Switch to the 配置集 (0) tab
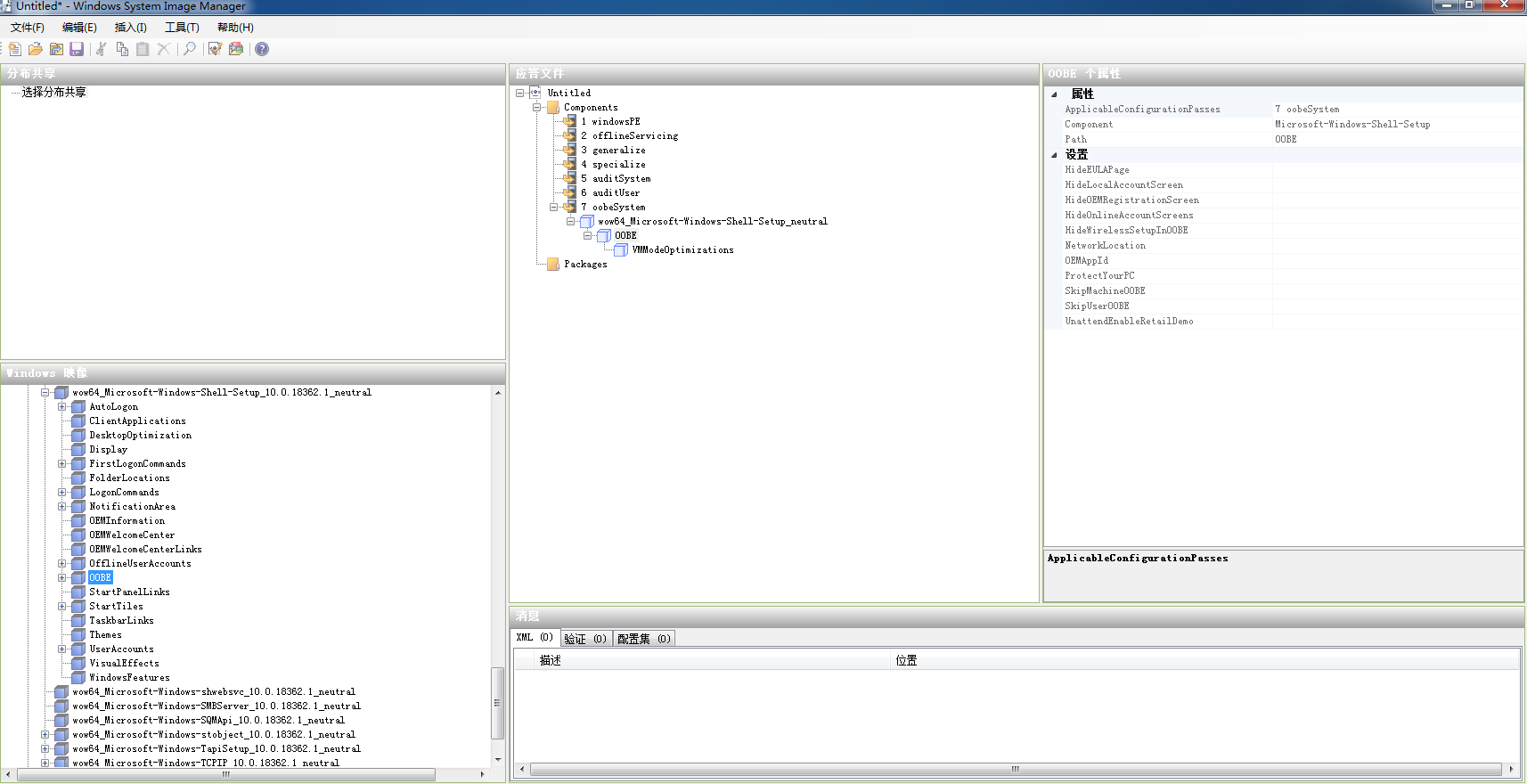 [643, 639]
